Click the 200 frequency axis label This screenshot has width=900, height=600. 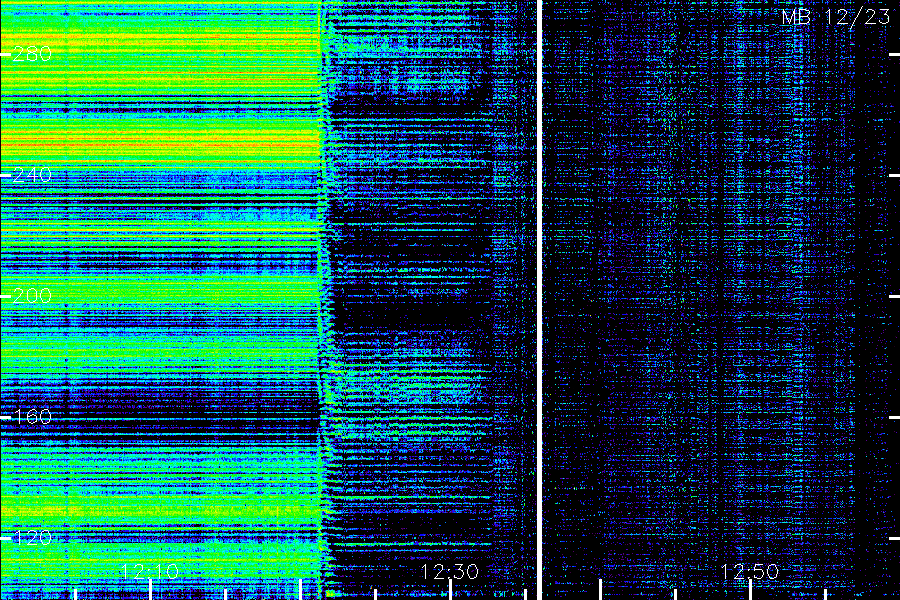pos(32,296)
